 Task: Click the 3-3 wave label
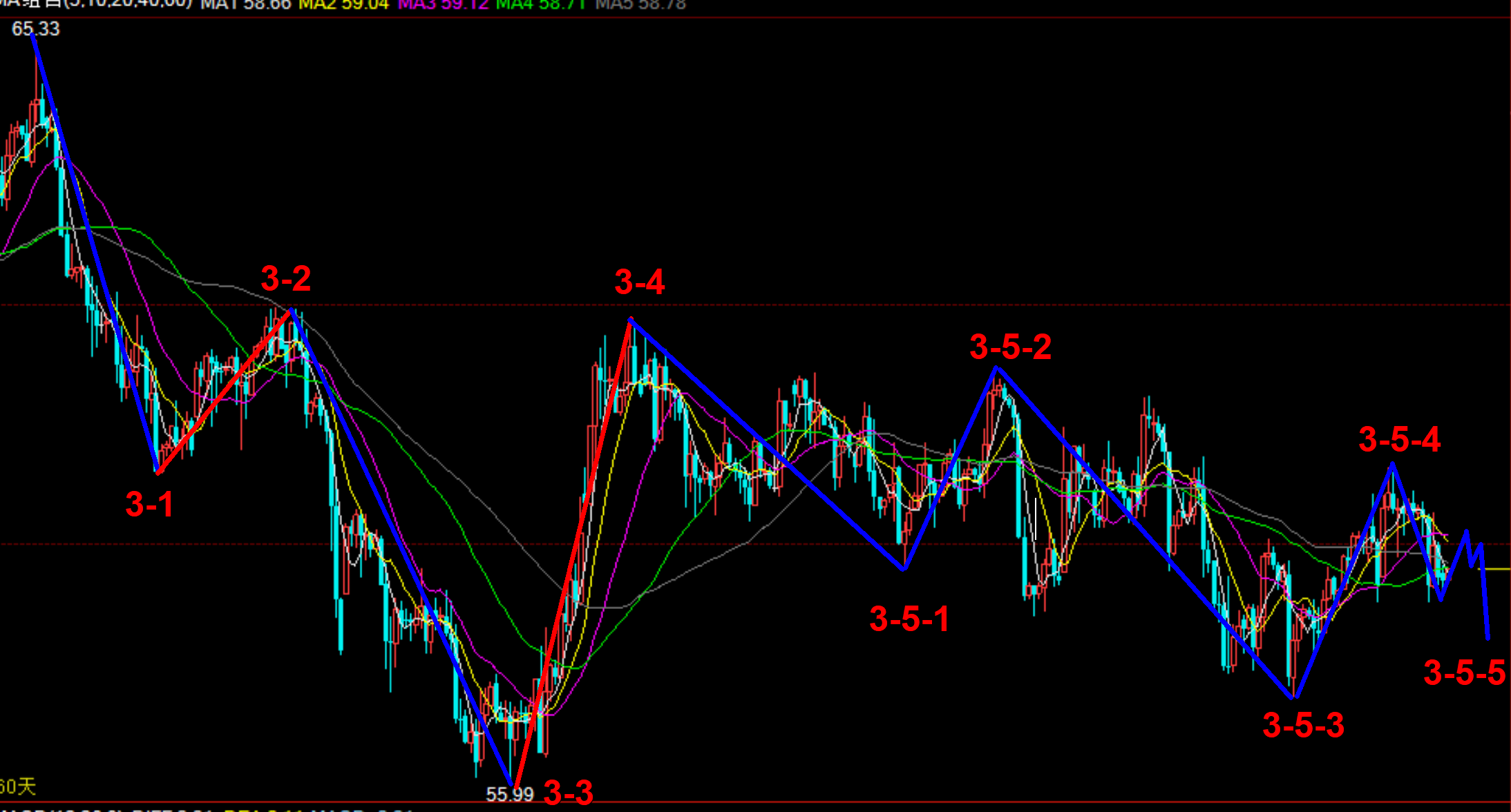click(x=568, y=793)
